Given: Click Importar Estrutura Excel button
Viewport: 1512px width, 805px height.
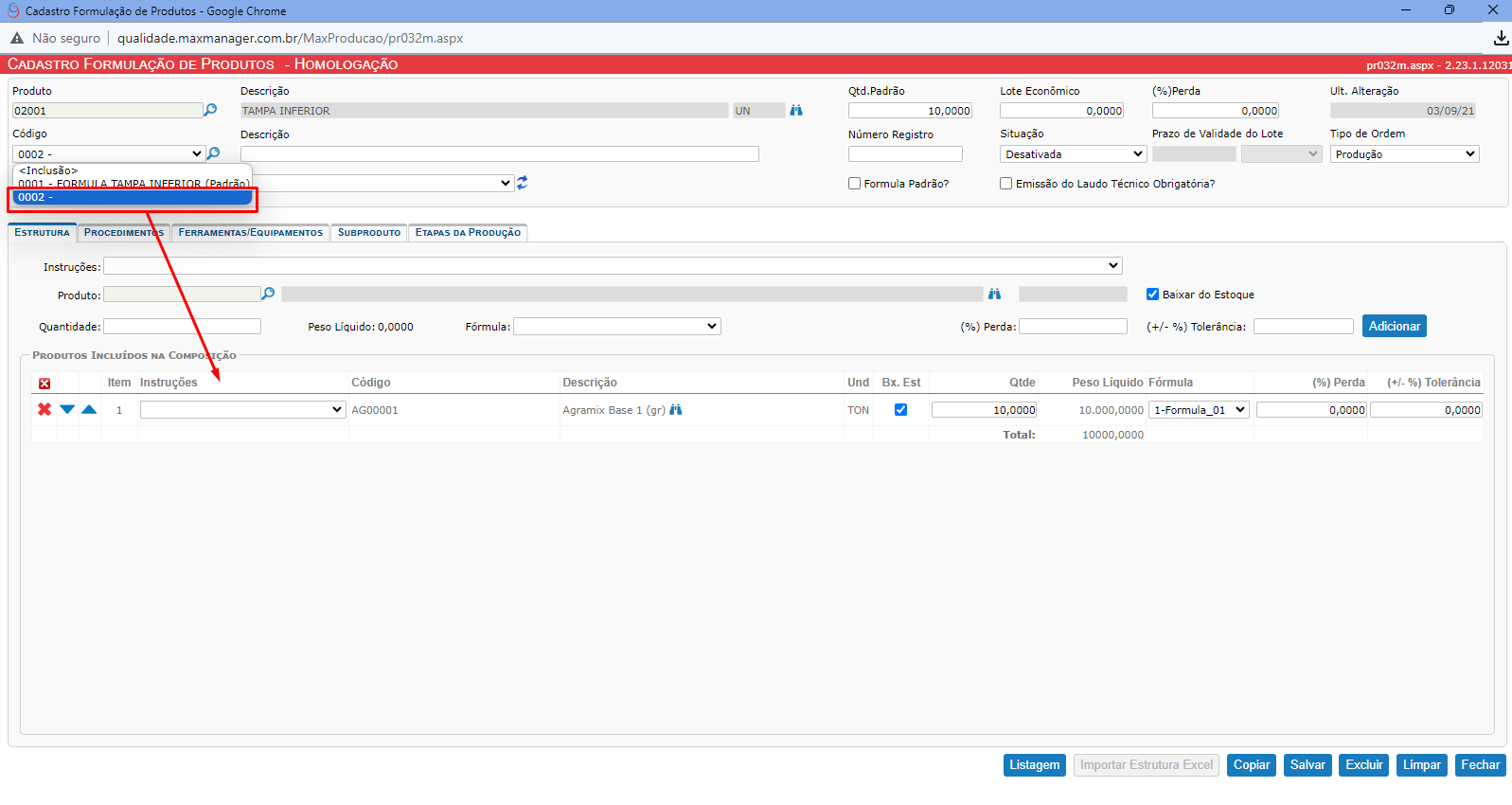Looking at the screenshot, I should pyautogui.click(x=1146, y=764).
